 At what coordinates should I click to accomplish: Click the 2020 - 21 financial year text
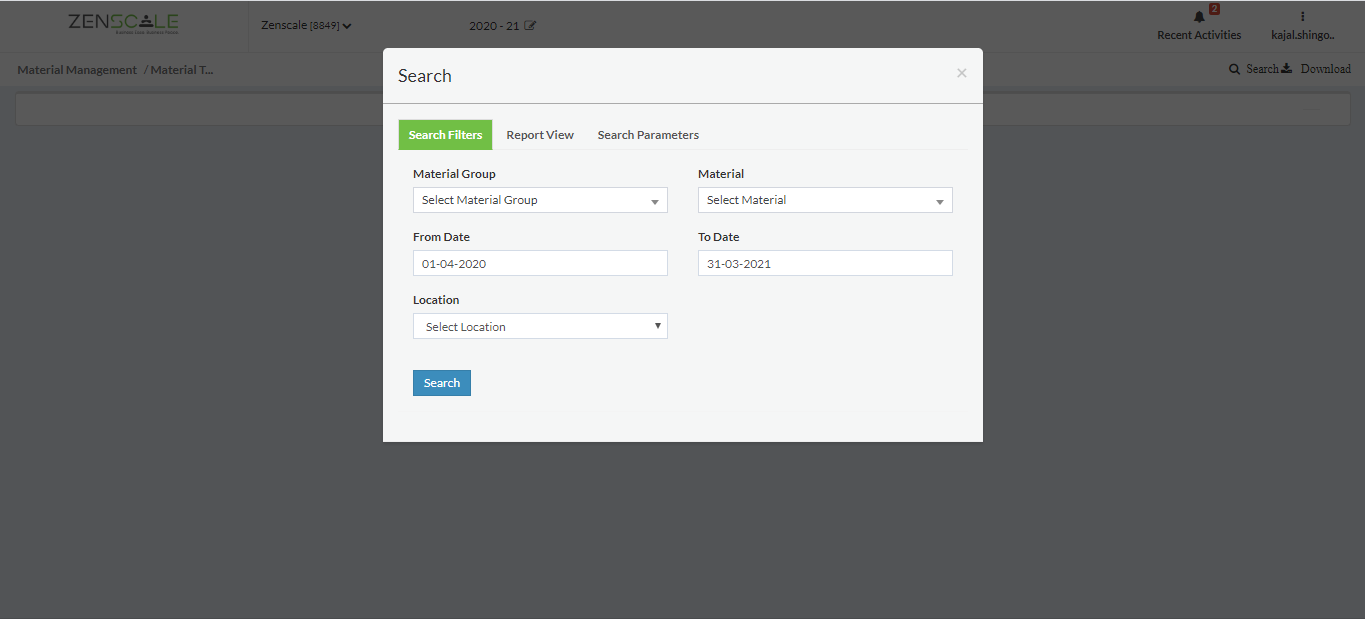click(x=494, y=26)
